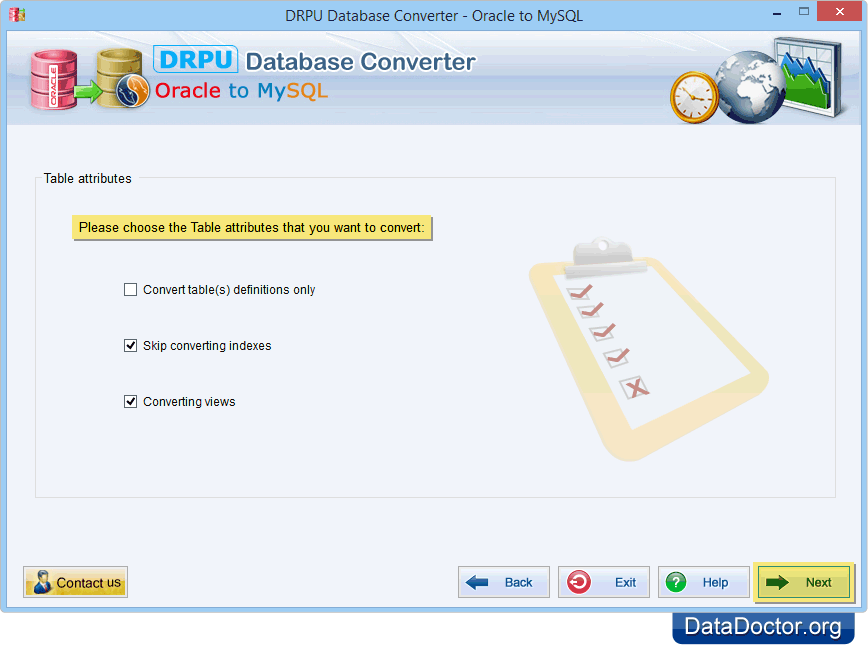Click the 'Please choose the Table attributes' prompt

tap(251, 228)
